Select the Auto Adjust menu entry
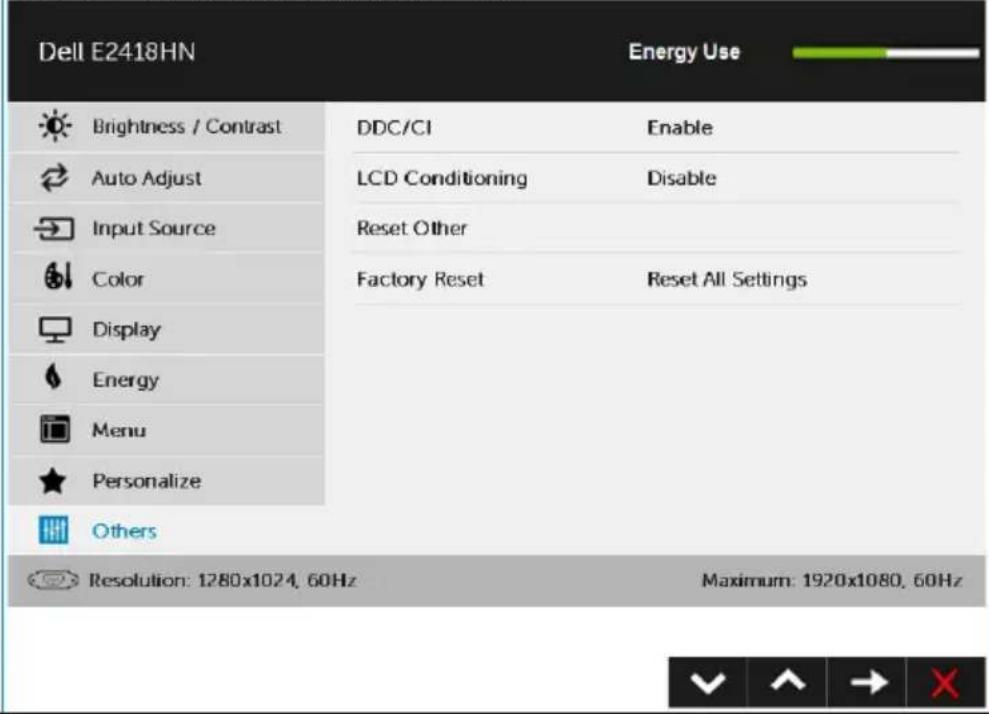The image size is (989, 714). (x=167, y=178)
